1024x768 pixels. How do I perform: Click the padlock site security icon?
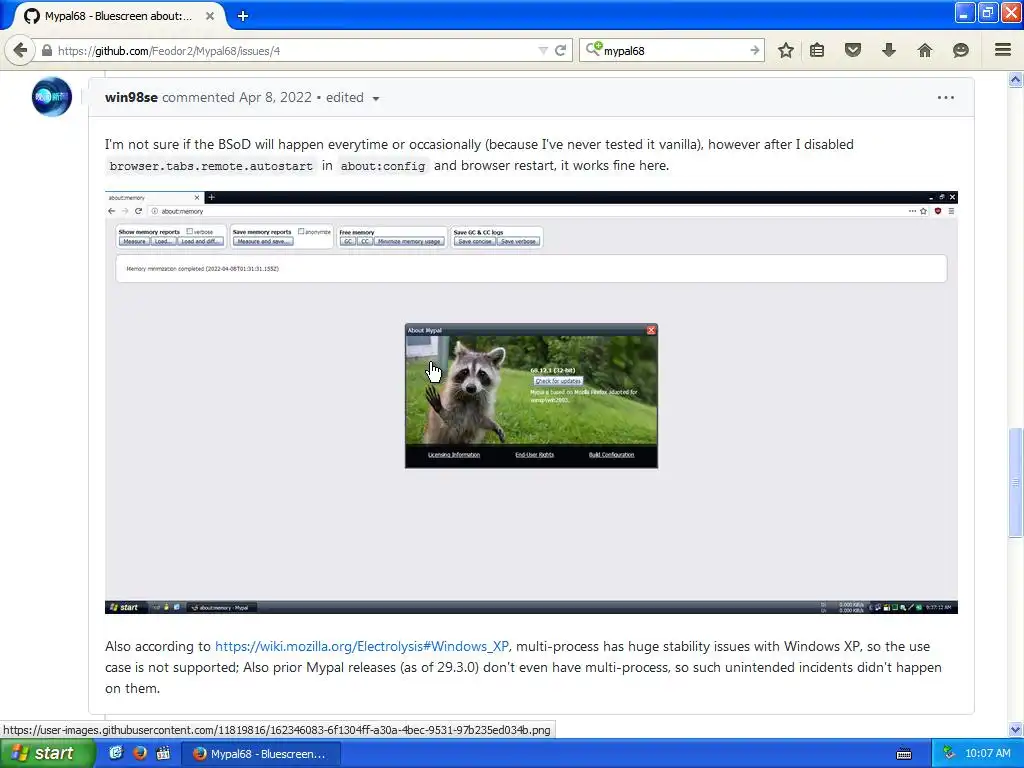coord(47,50)
